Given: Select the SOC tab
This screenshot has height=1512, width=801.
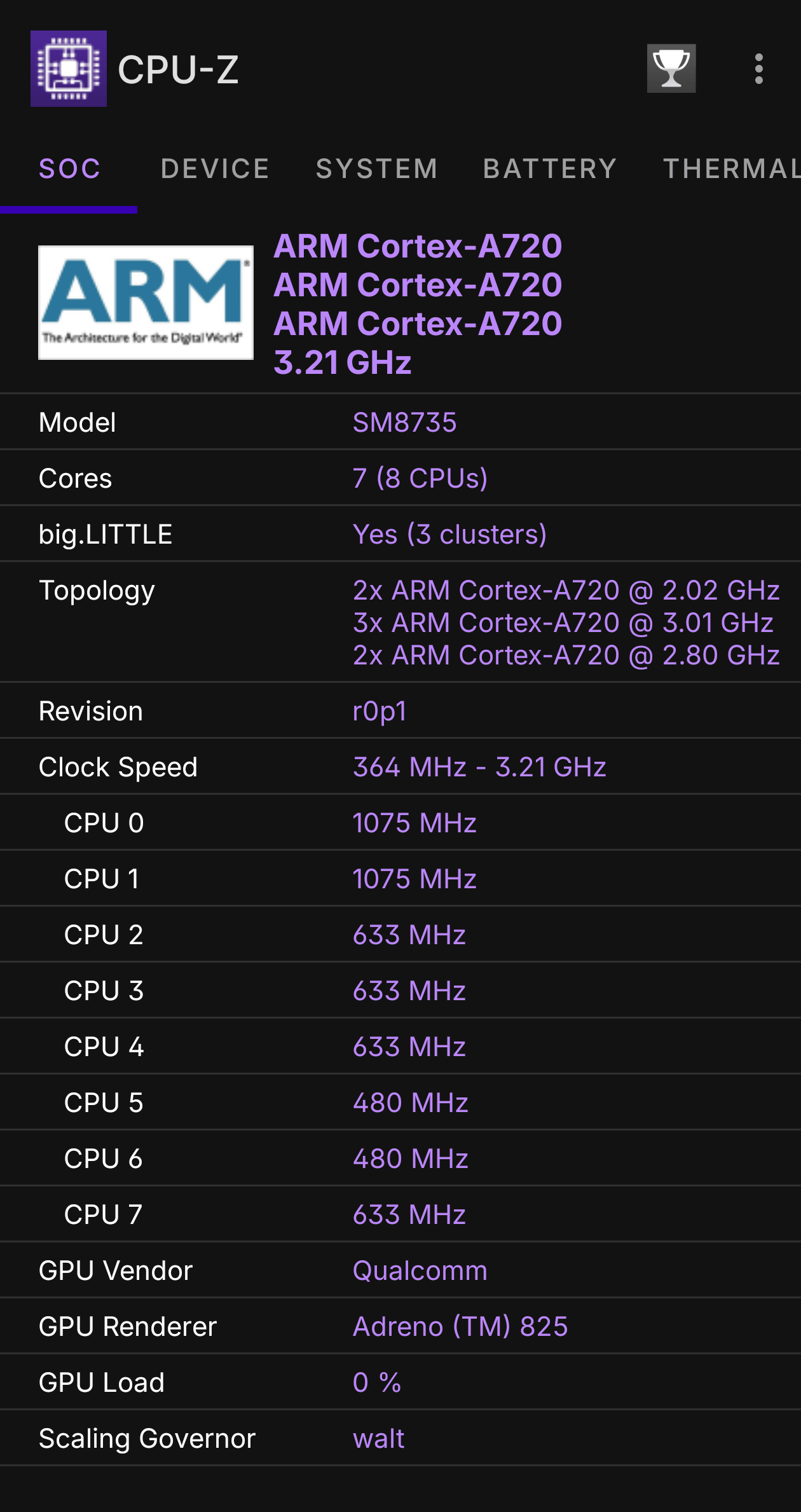Looking at the screenshot, I should click(x=69, y=169).
